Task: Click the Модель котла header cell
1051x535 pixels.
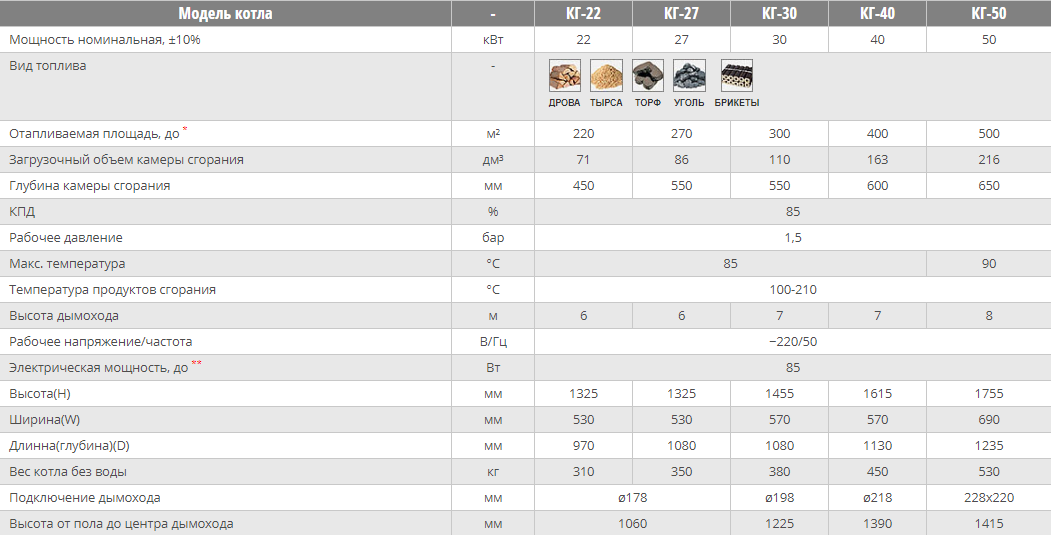Action: pyautogui.click(x=225, y=13)
